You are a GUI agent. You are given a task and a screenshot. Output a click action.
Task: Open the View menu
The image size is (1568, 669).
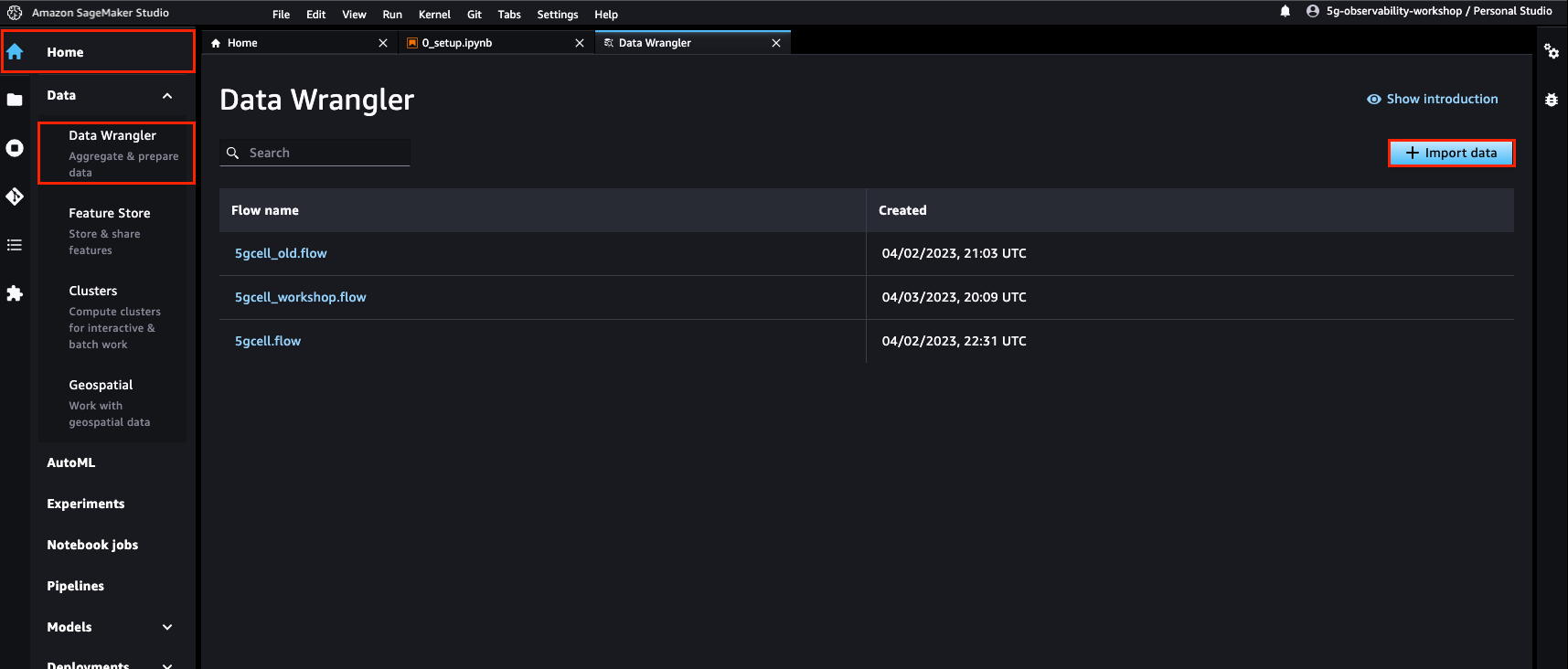355,15
